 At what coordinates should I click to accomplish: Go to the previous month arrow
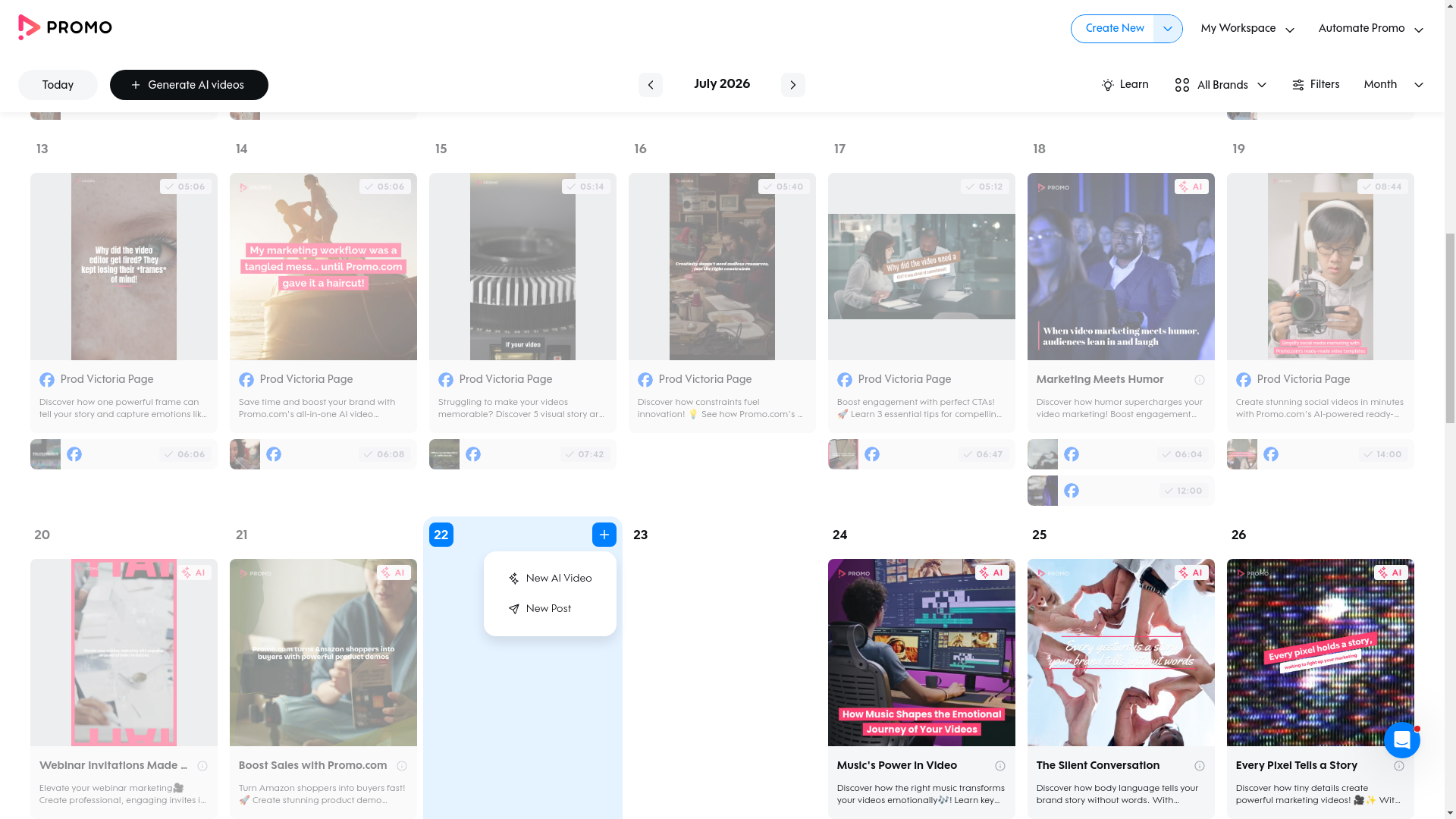[x=650, y=85]
